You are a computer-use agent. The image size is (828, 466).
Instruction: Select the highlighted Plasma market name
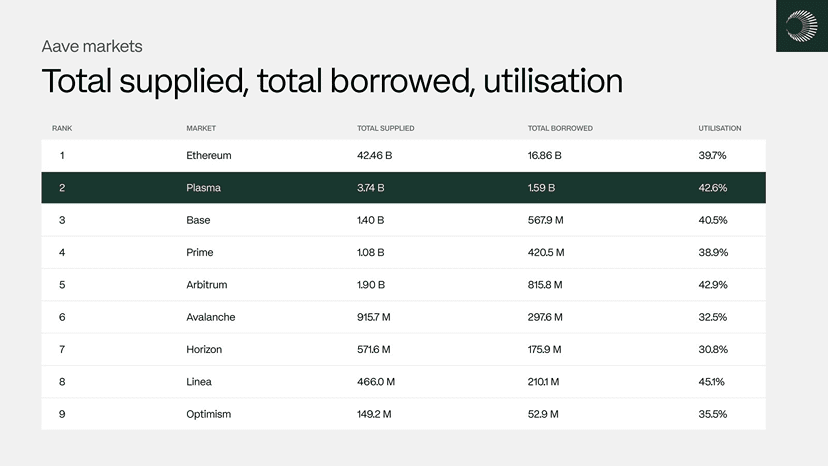pyautogui.click(x=203, y=188)
